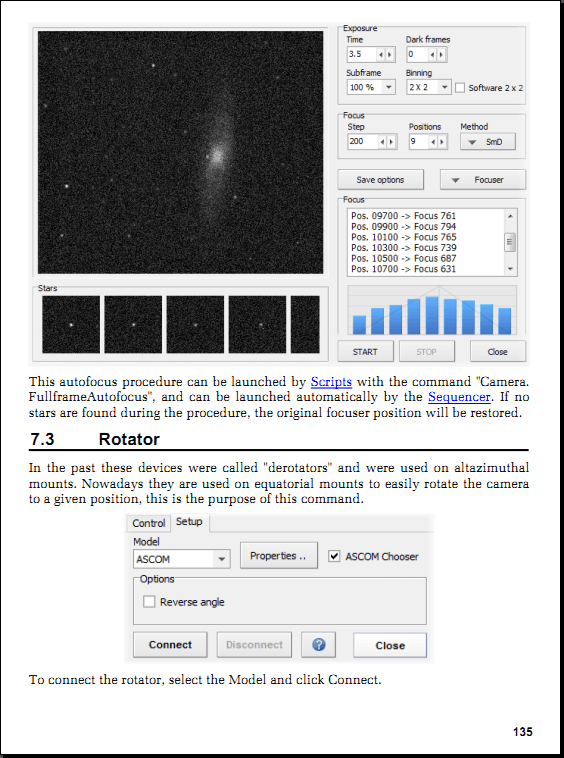Expand the Binning 2 X 2 dropdown
The width and height of the screenshot is (564, 758).
tap(429, 87)
